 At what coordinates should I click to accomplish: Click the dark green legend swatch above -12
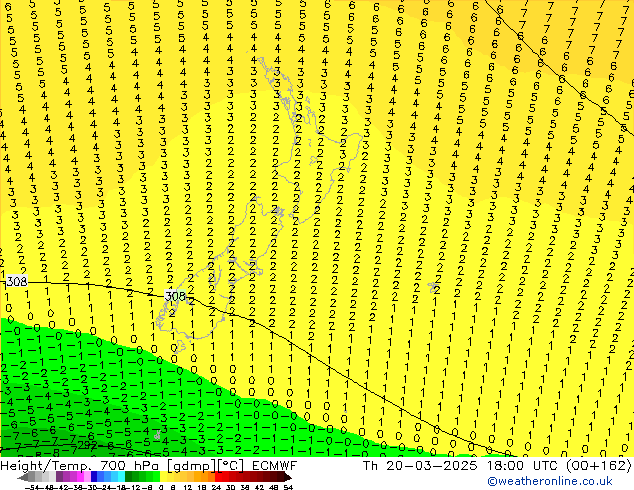coord(129,477)
